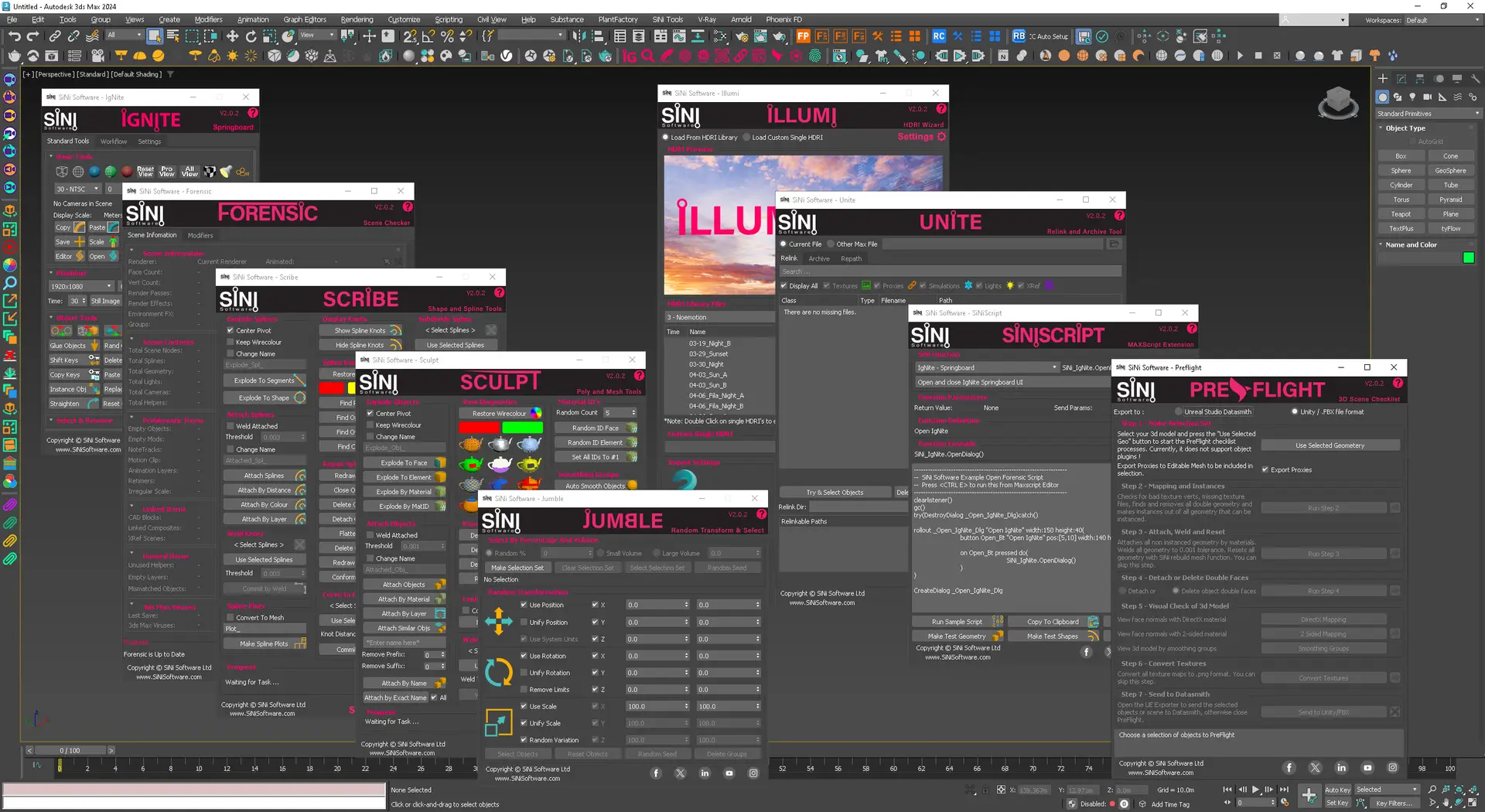Switch to the Workflow tab in IgNite
The width and height of the screenshot is (1485, 812).
point(114,142)
